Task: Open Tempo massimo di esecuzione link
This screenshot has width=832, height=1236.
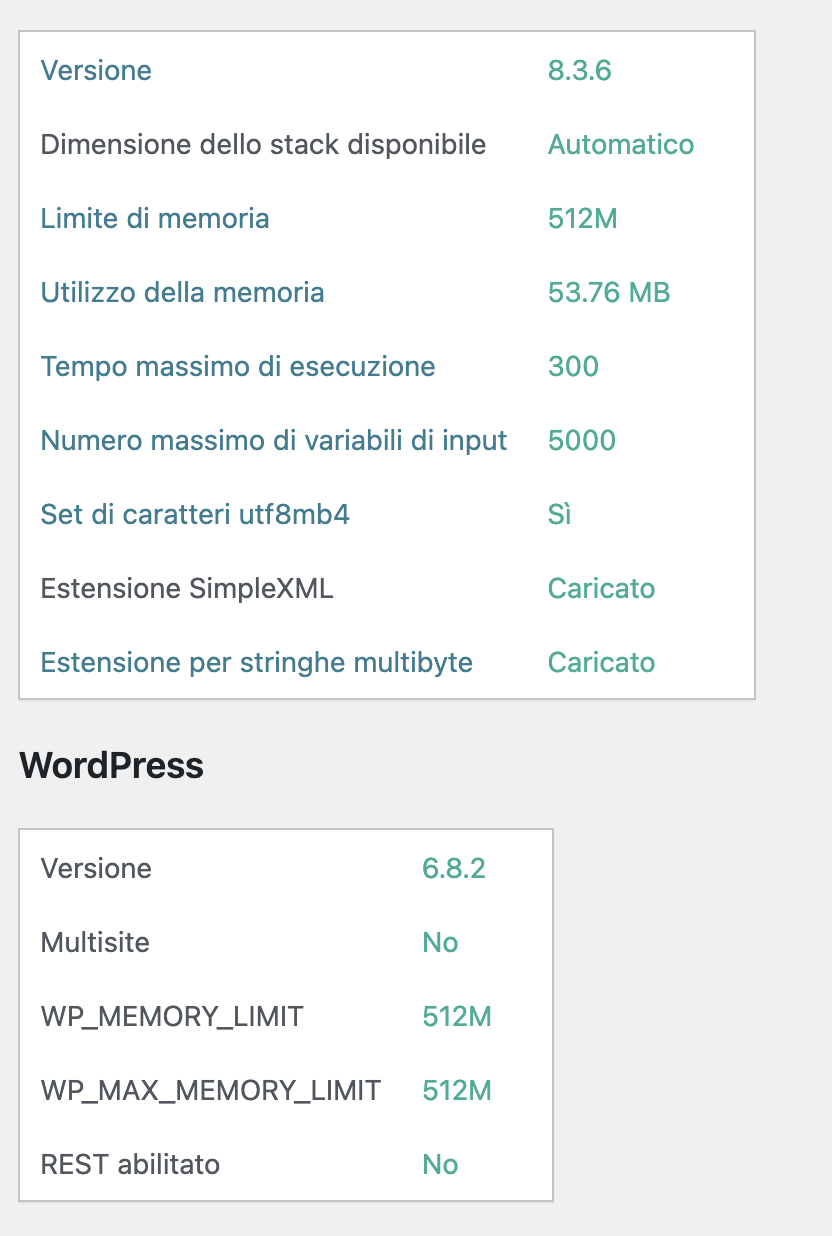Action: [238, 366]
